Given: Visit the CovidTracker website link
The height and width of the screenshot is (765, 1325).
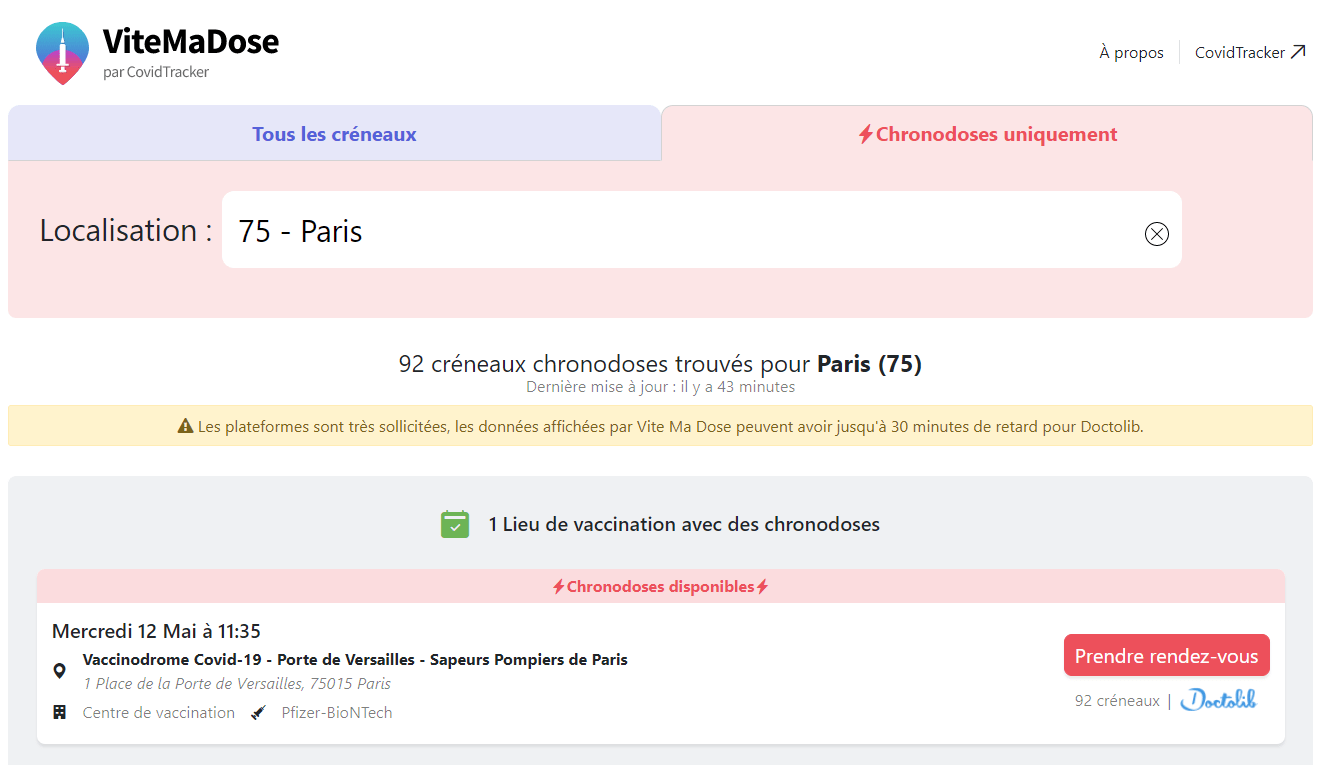Looking at the screenshot, I should tap(1240, 52).
